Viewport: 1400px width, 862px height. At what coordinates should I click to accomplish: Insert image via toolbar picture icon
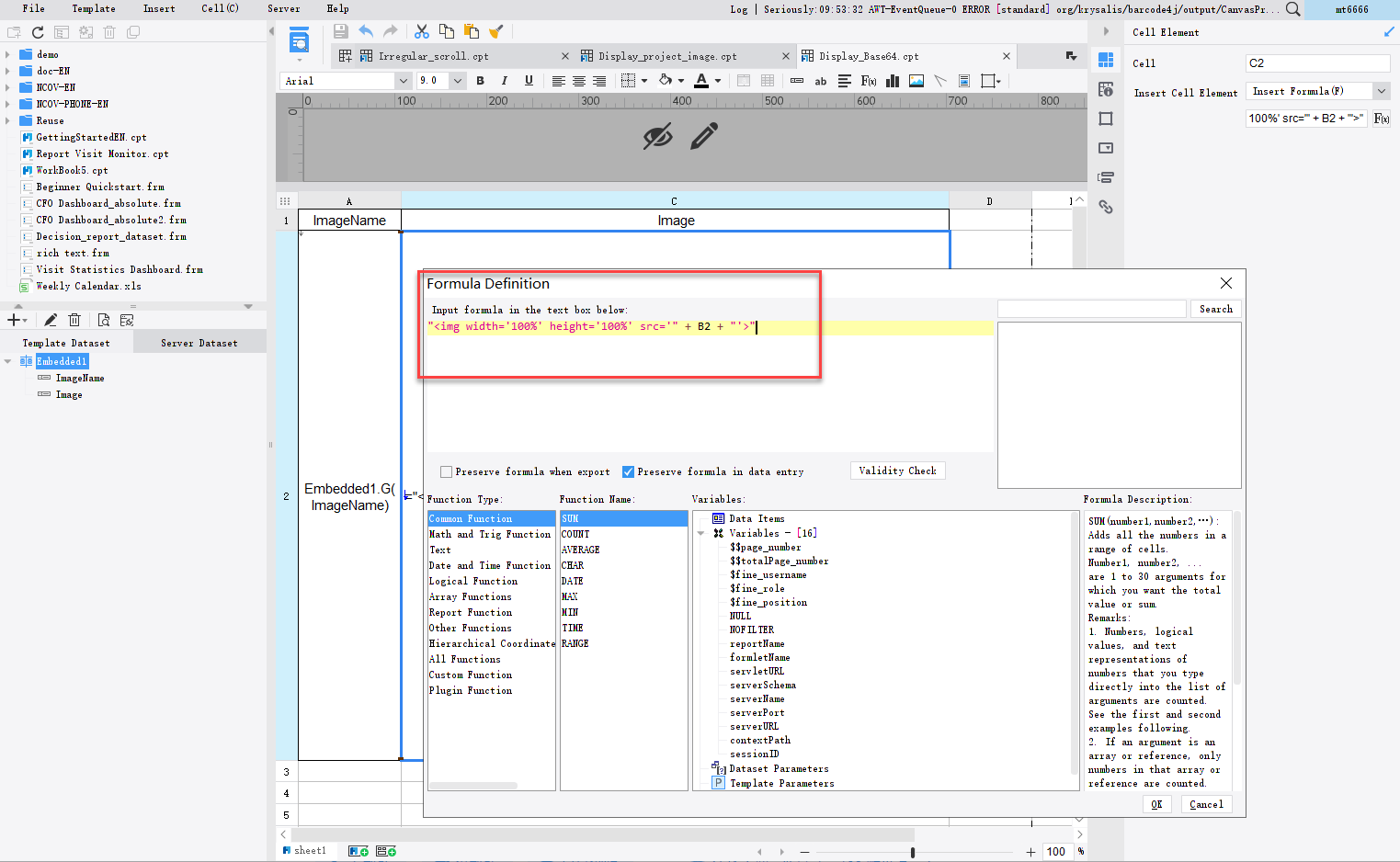(916, 81)
